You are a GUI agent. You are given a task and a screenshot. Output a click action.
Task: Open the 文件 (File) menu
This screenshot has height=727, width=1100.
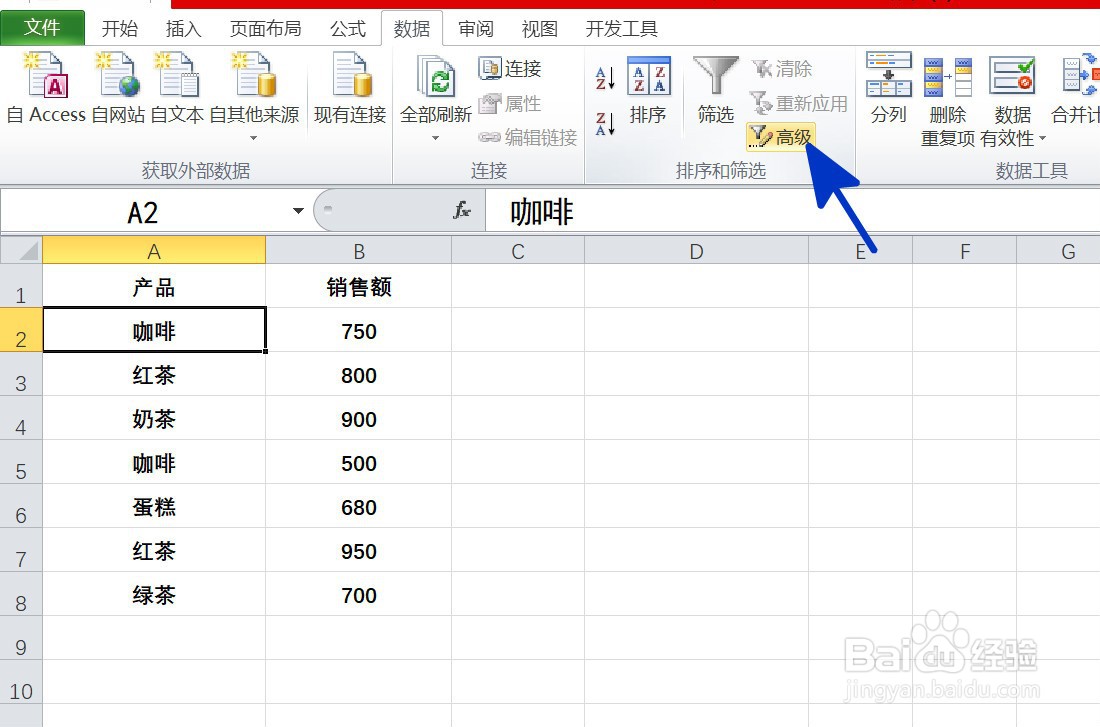point(42,27)
